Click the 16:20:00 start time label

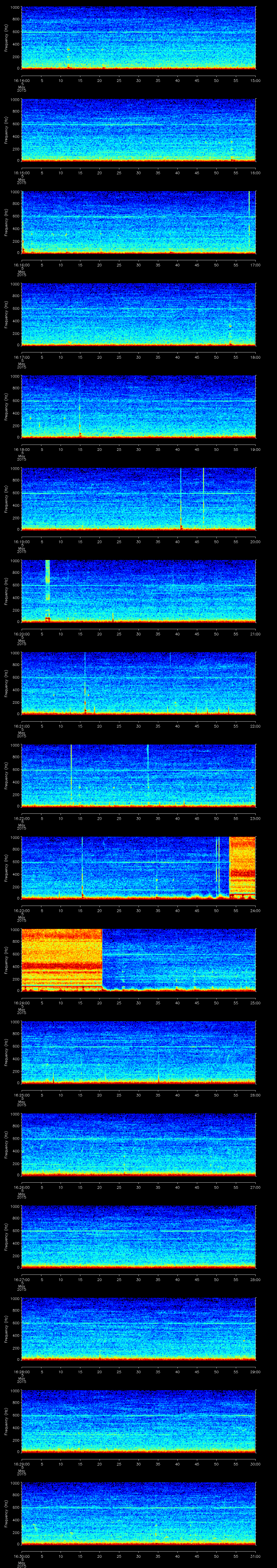coord(21,634)
